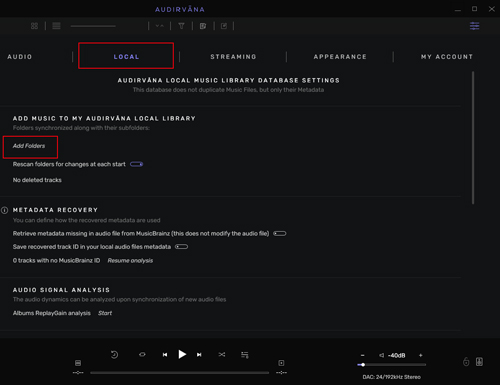
Task: Click the sort order arrows icon
Action: [160, 26]
